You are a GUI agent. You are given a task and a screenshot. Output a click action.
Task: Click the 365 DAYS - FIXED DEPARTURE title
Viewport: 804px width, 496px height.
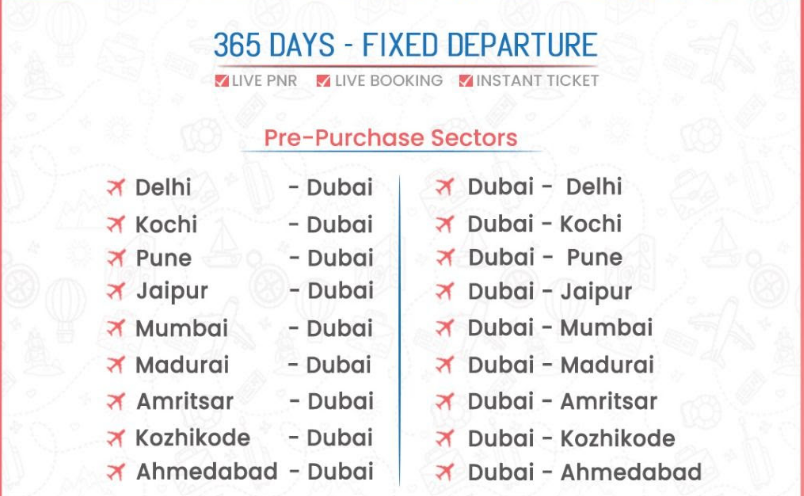pos(406,45)
